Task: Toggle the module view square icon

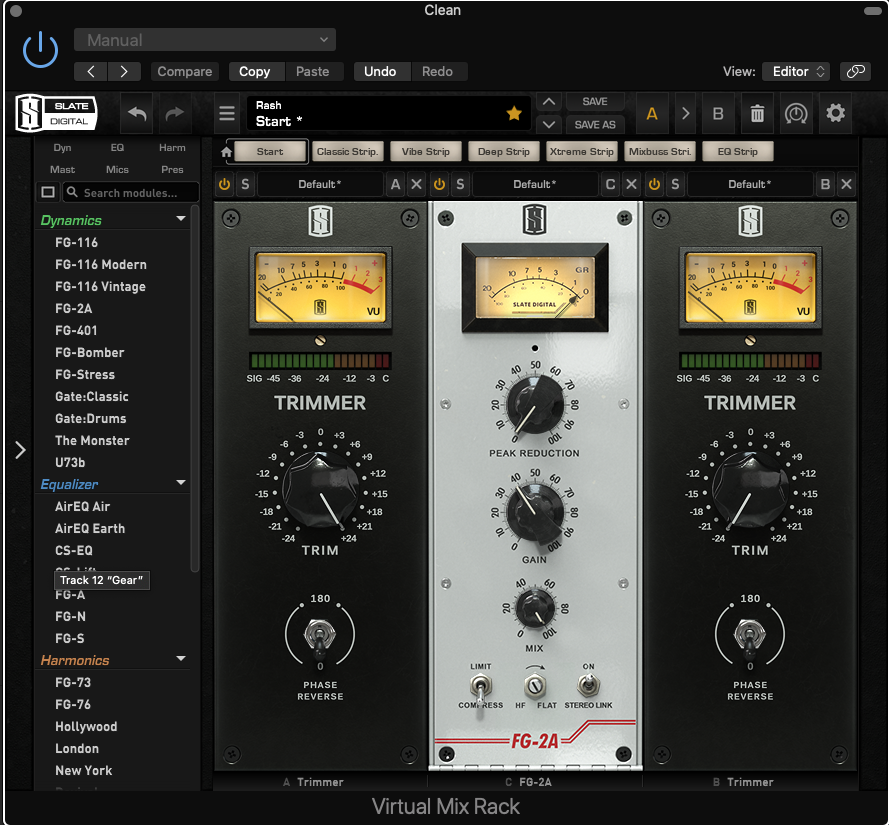Action: (x=48, y=192)
